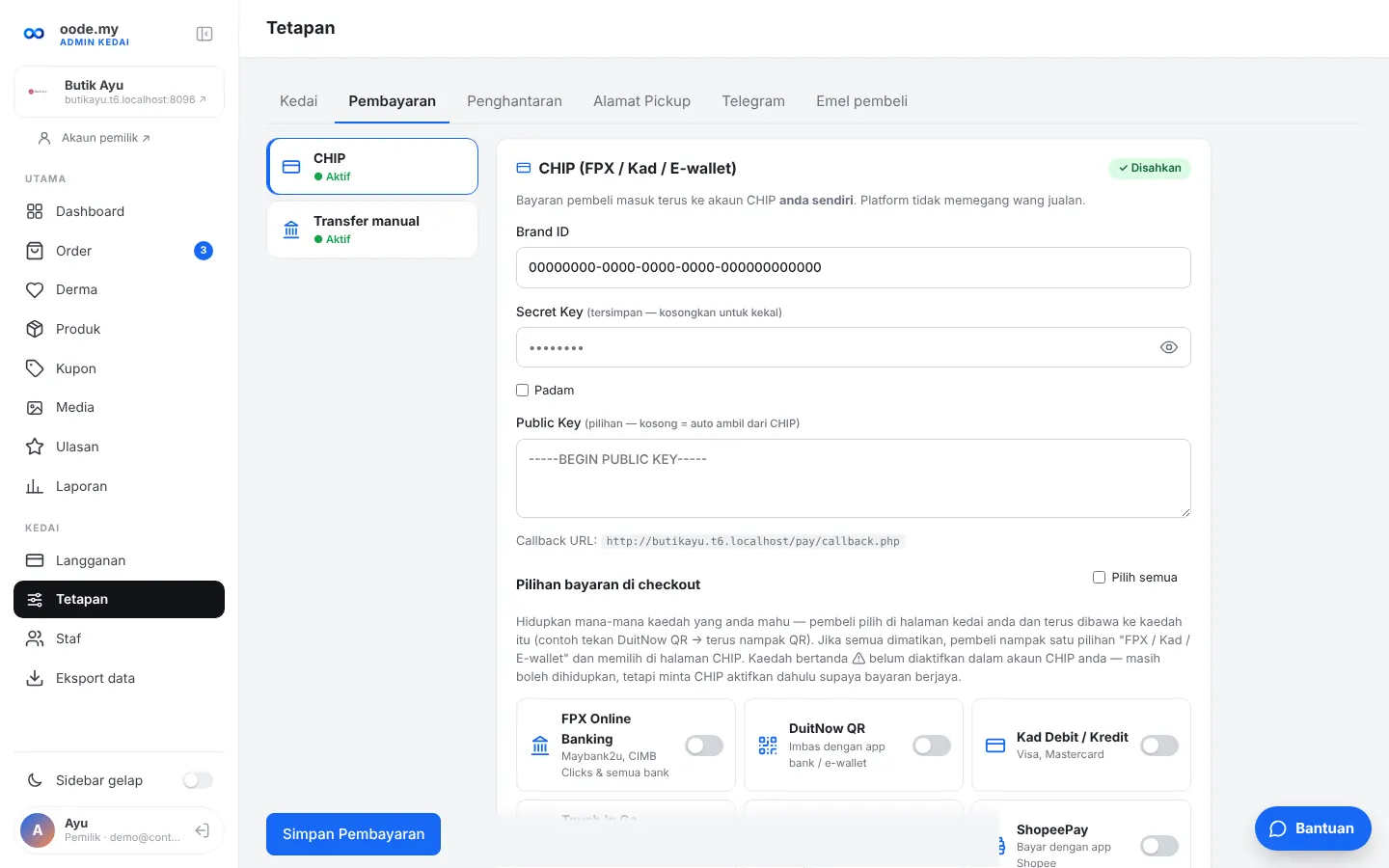Switch to Alamat Pickup tab
Screen dimensions: 1389x868
point(641,101)
